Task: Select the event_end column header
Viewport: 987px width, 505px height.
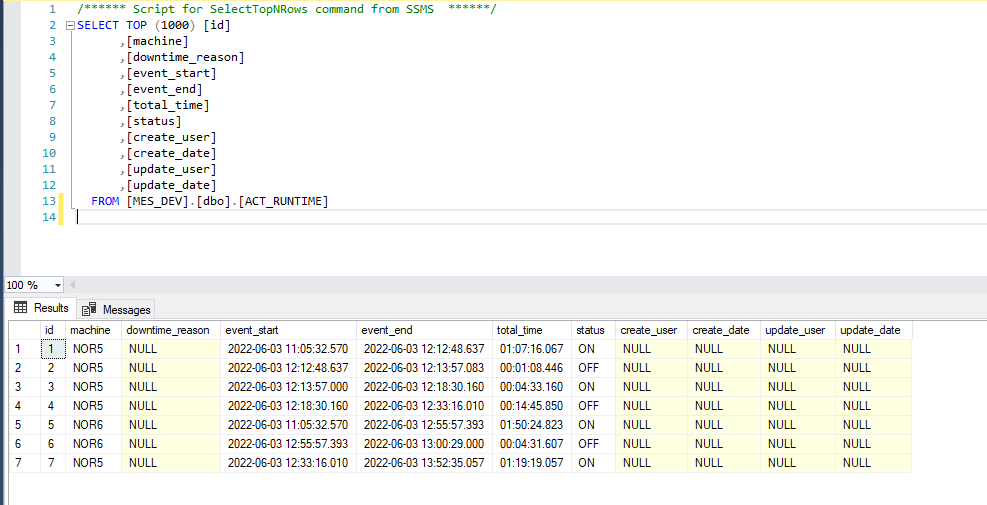Action: [x=424, y=330]
